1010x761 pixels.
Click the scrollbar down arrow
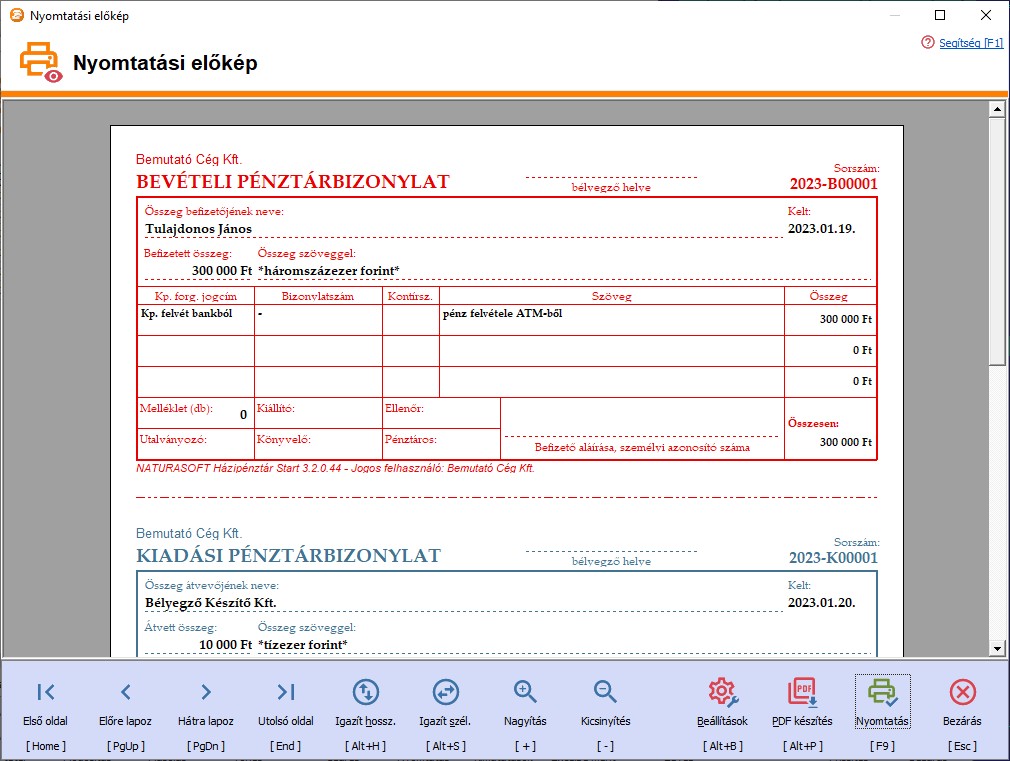997,648
